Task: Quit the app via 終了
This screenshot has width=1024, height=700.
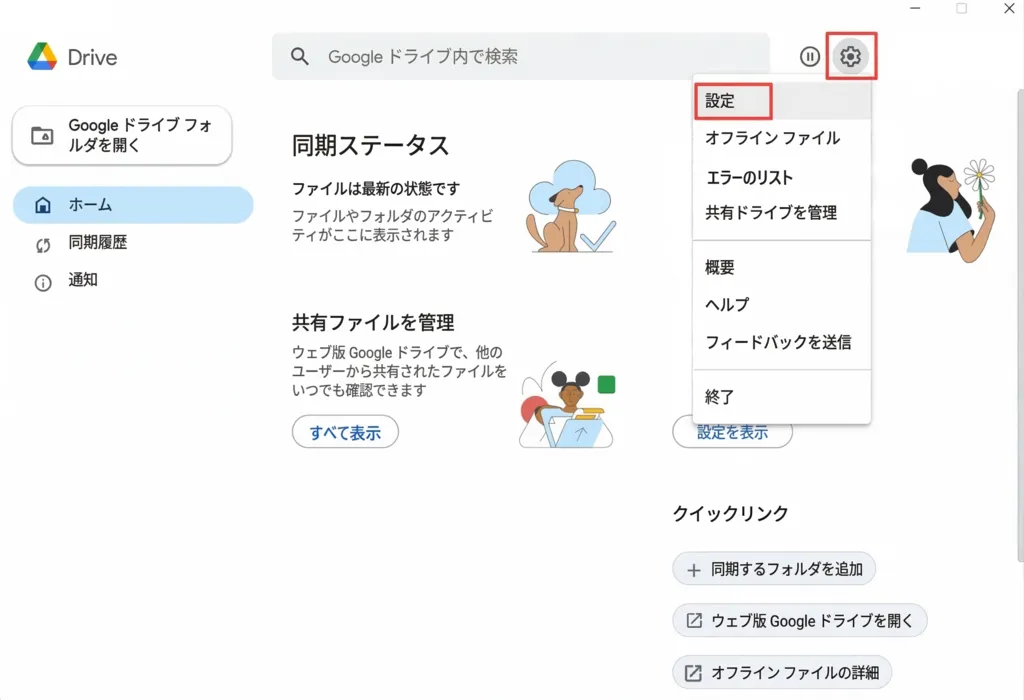Action: (x=720, y=397)
